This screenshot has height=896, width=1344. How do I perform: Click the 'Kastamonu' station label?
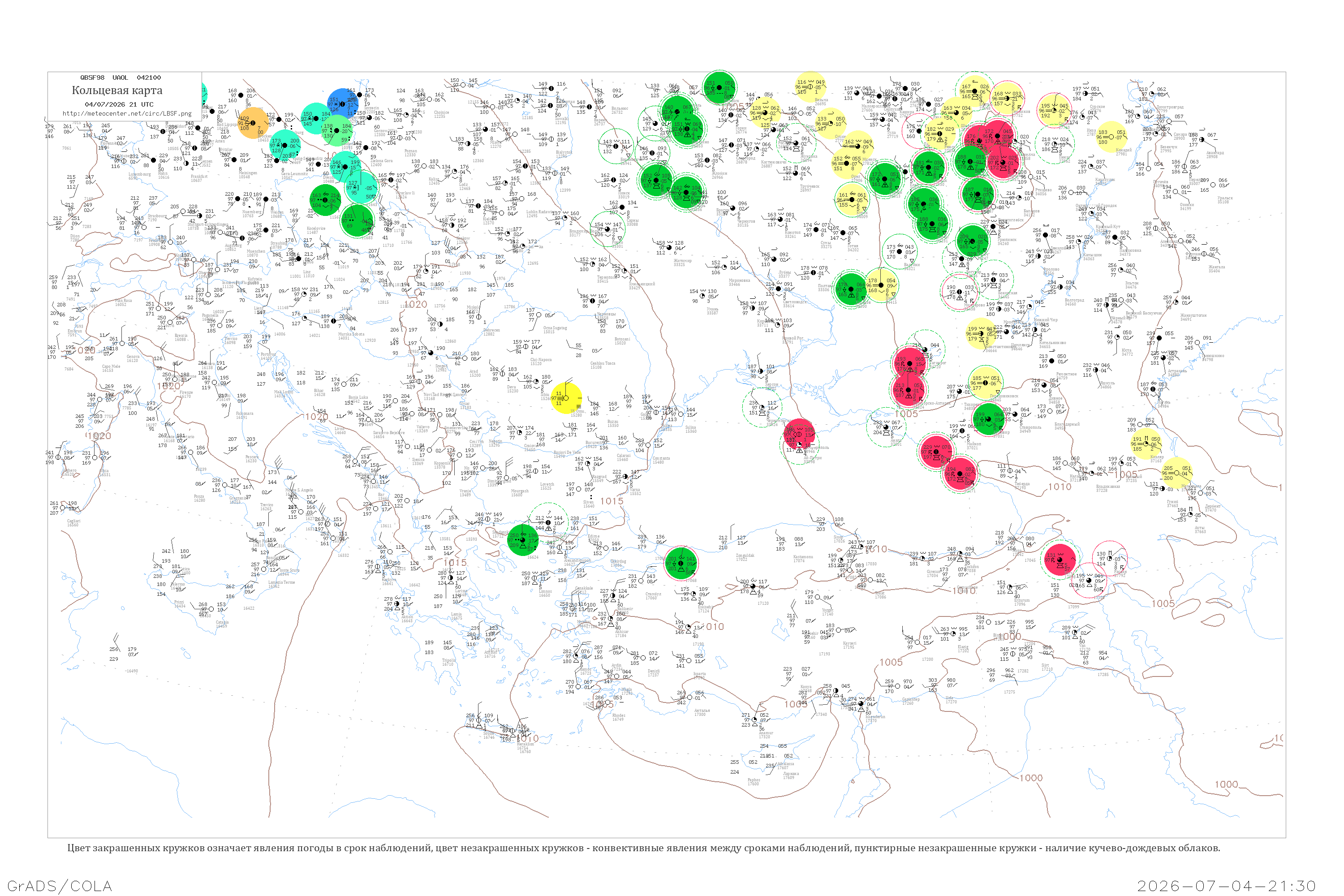tap(803, 557)
